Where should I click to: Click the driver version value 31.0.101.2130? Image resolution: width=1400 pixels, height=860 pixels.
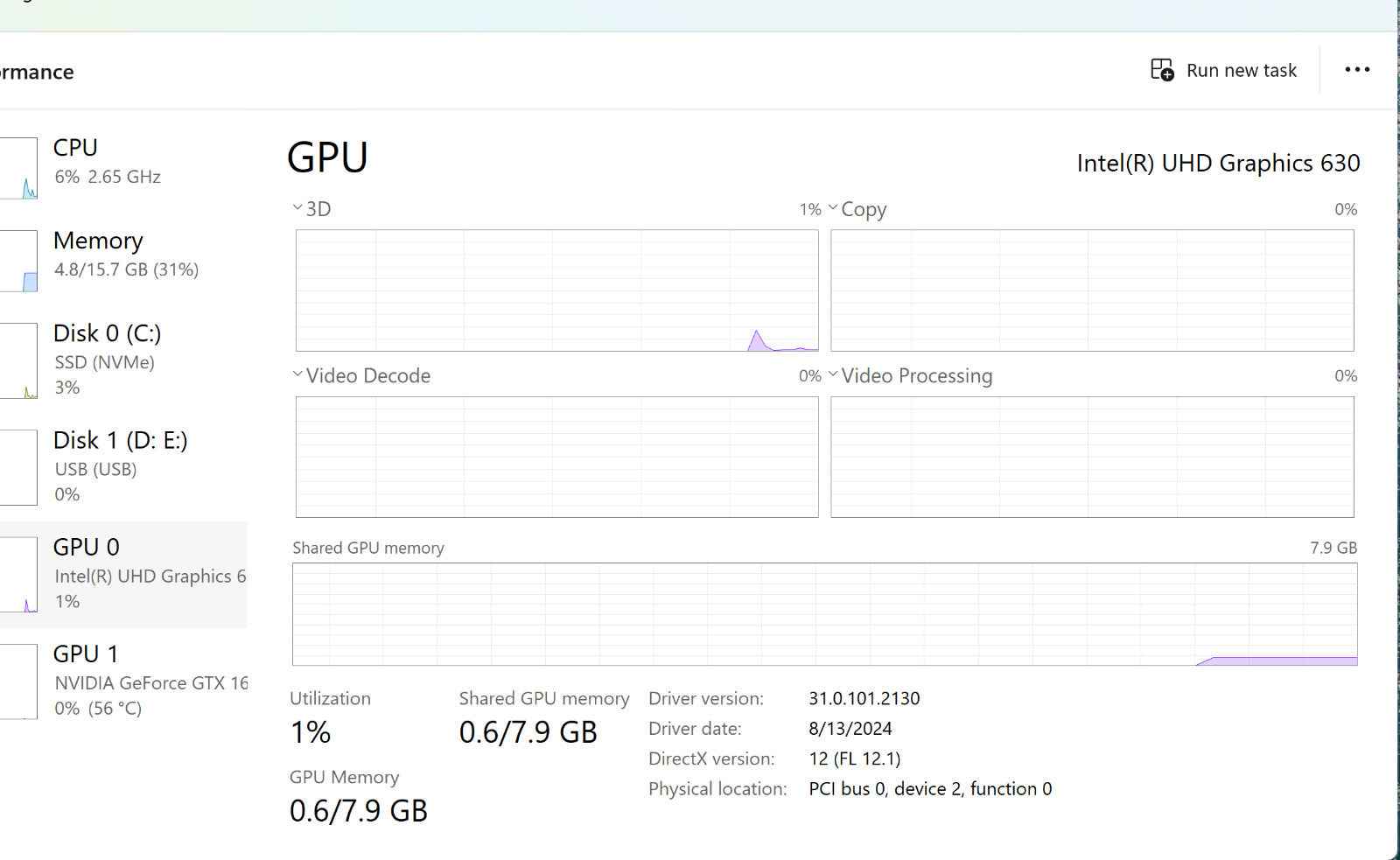click(864, 698)
